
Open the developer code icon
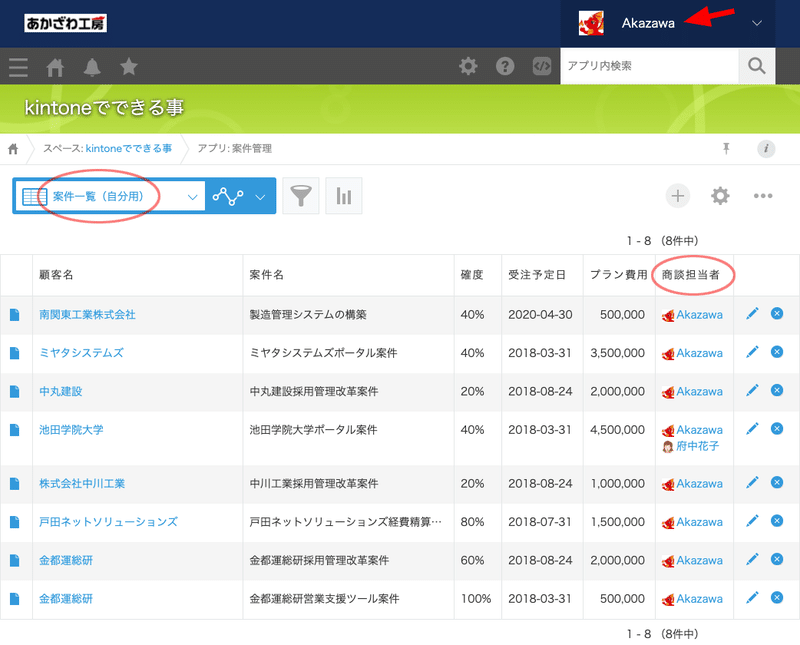(542, 66)
